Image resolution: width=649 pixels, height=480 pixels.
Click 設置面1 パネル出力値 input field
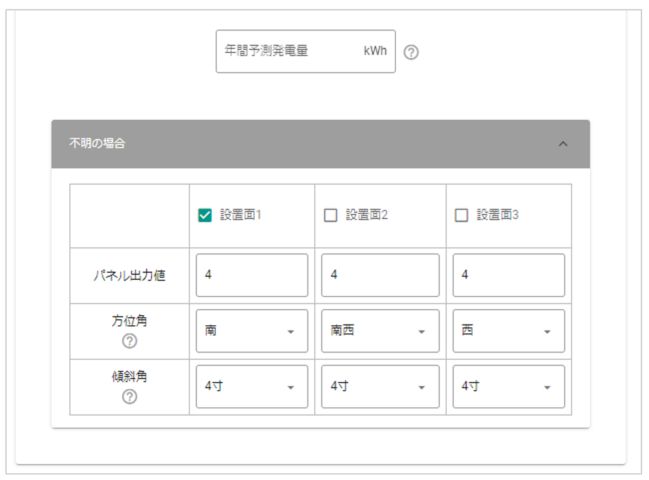click(252, 275)
